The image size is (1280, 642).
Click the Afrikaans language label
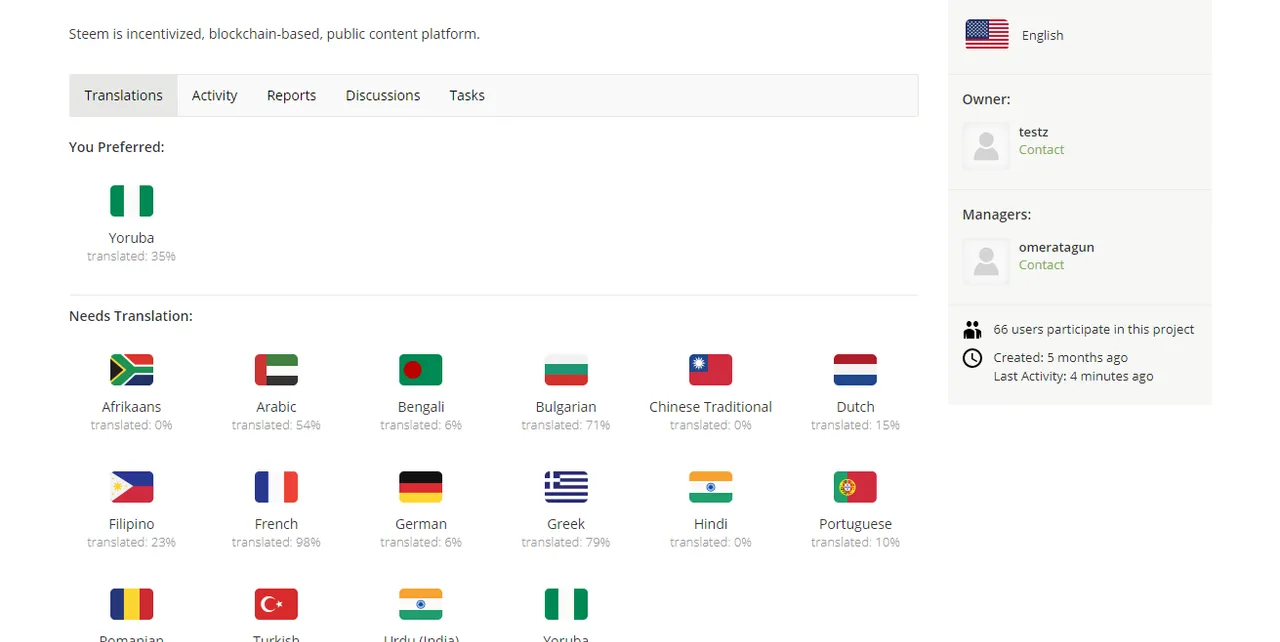tap(132, 407)
